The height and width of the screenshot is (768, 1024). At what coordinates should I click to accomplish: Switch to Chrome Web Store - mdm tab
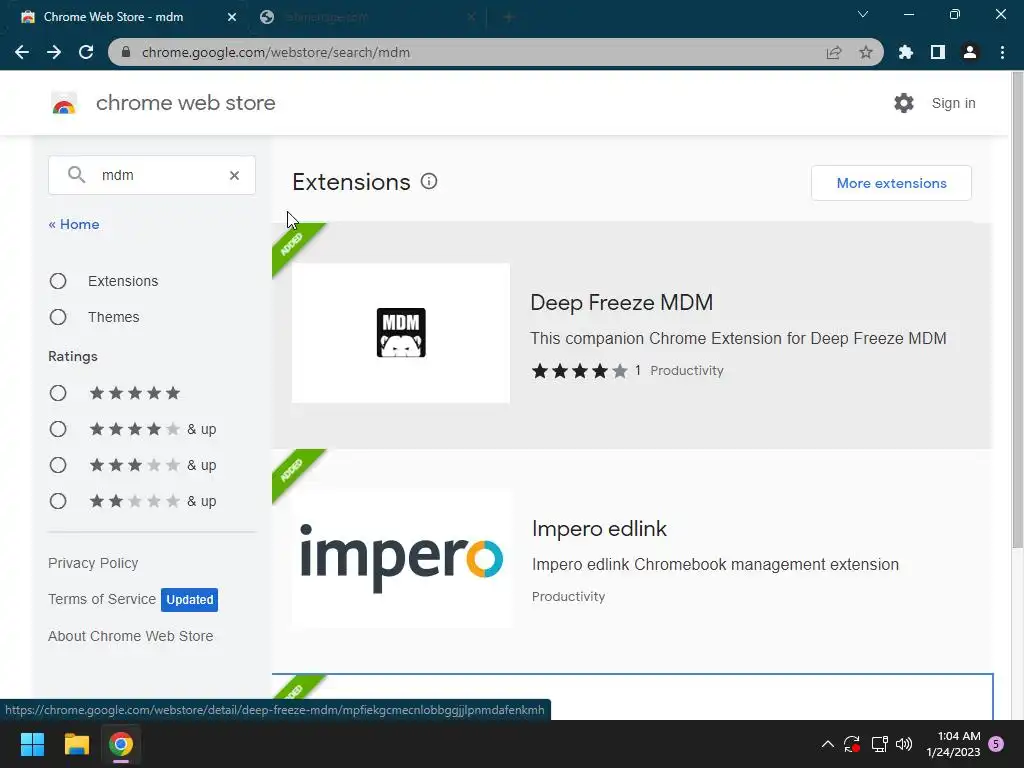(x=124, y=18)
